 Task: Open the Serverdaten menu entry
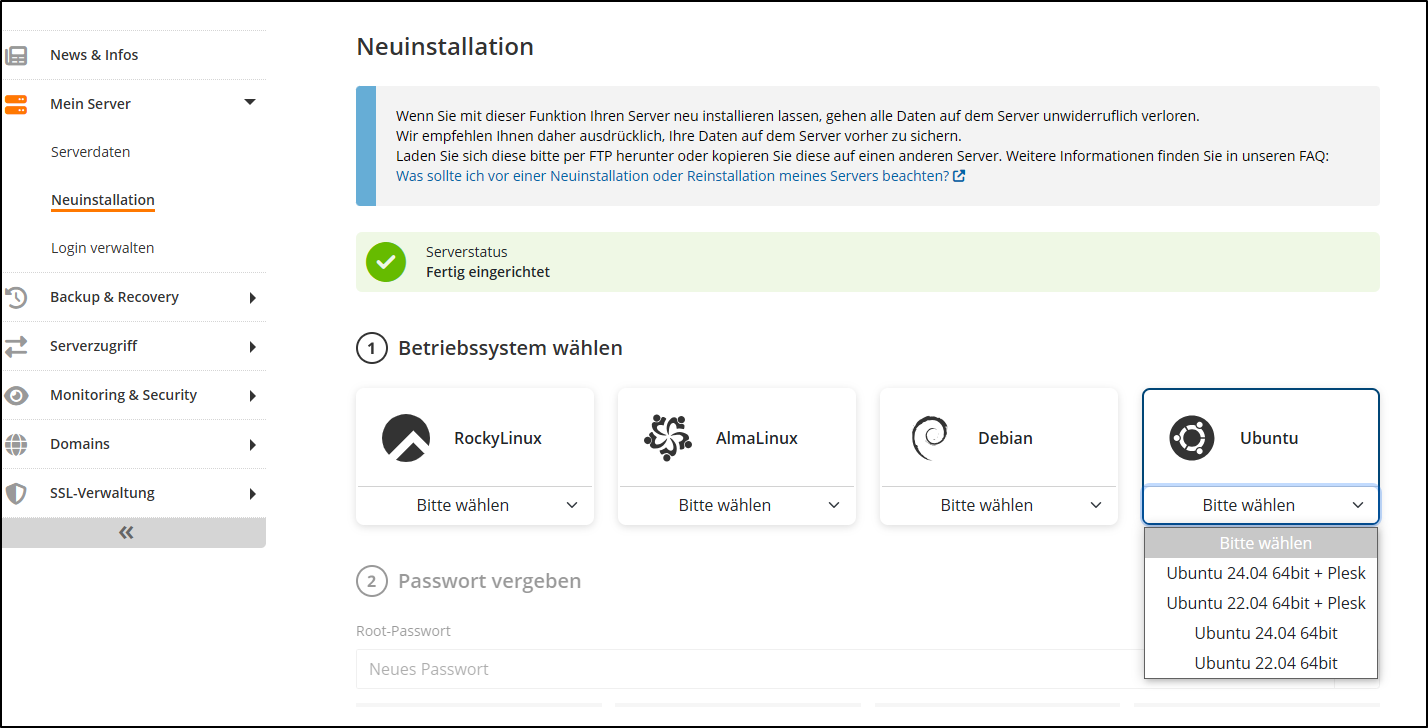[89, 151]
